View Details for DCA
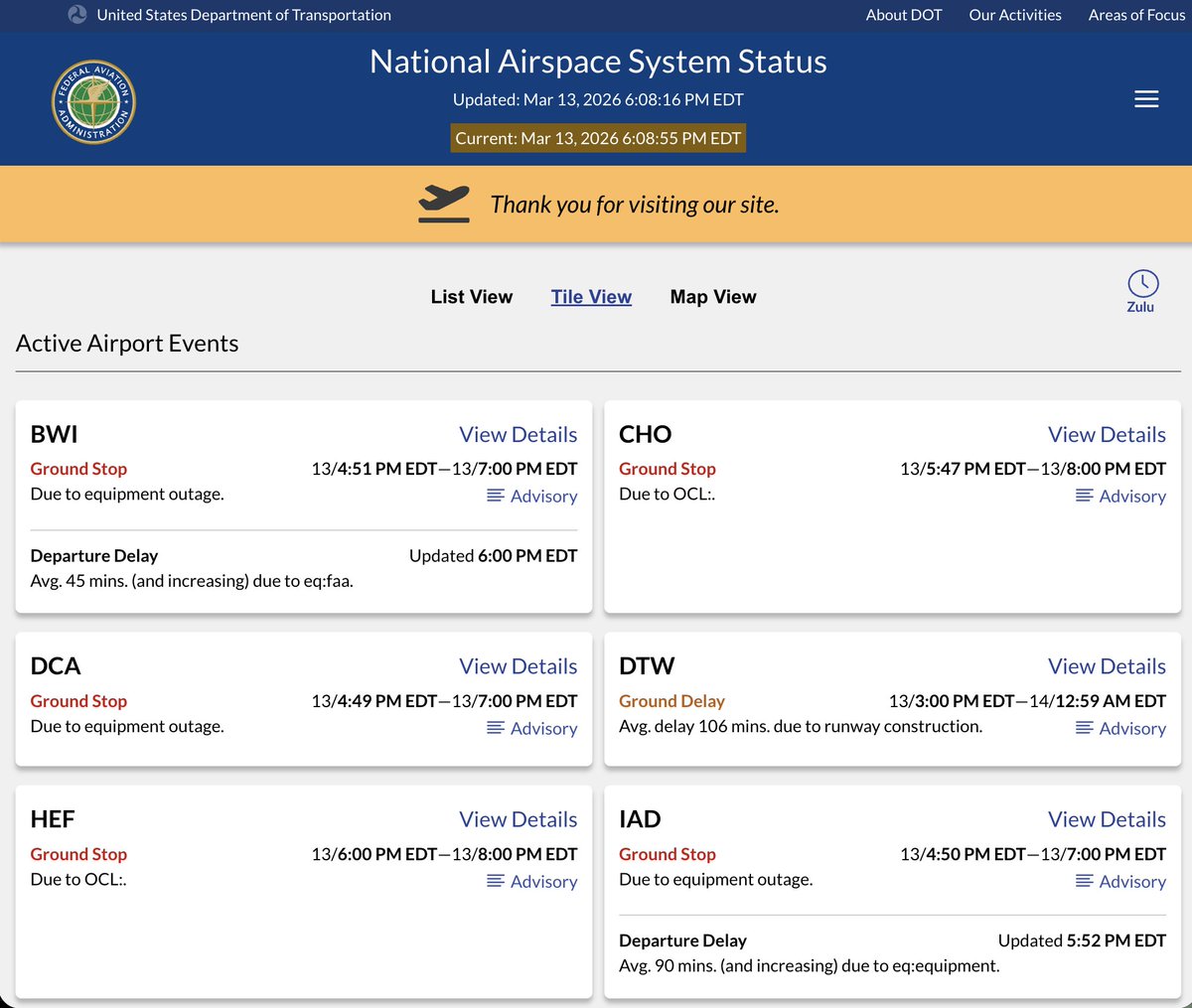 pos(518,666)
